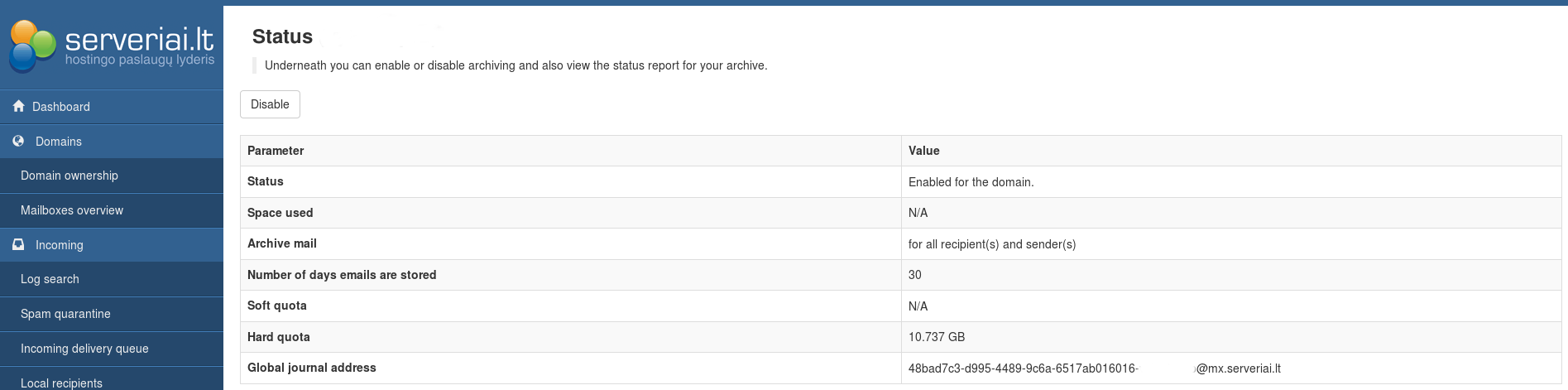Click the 30 days stored value
Screen dimensions: 1568x390
(x=914, y=275)
